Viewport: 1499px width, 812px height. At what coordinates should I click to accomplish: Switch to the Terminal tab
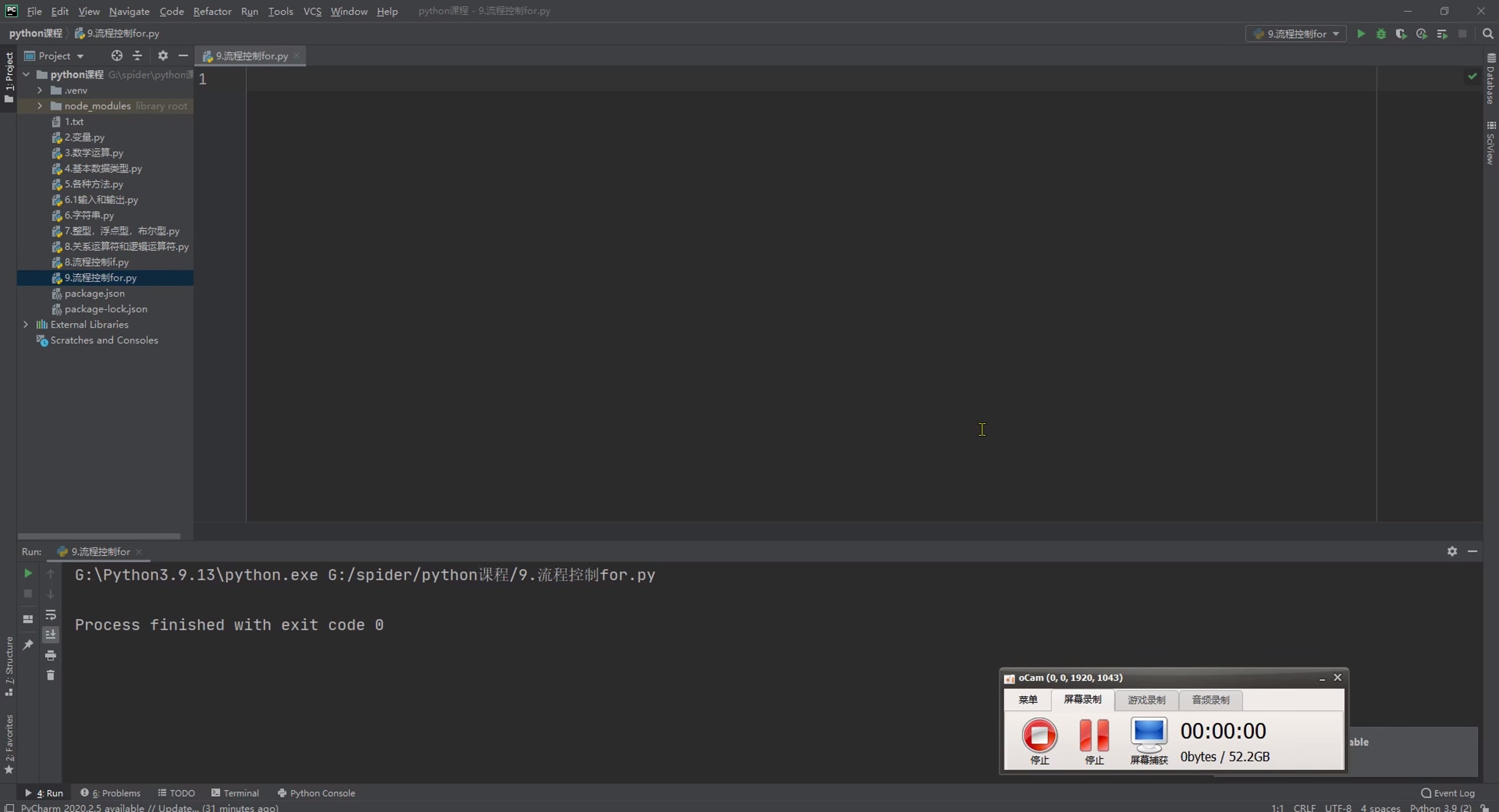pyautogui.click(x=235, y=793)
